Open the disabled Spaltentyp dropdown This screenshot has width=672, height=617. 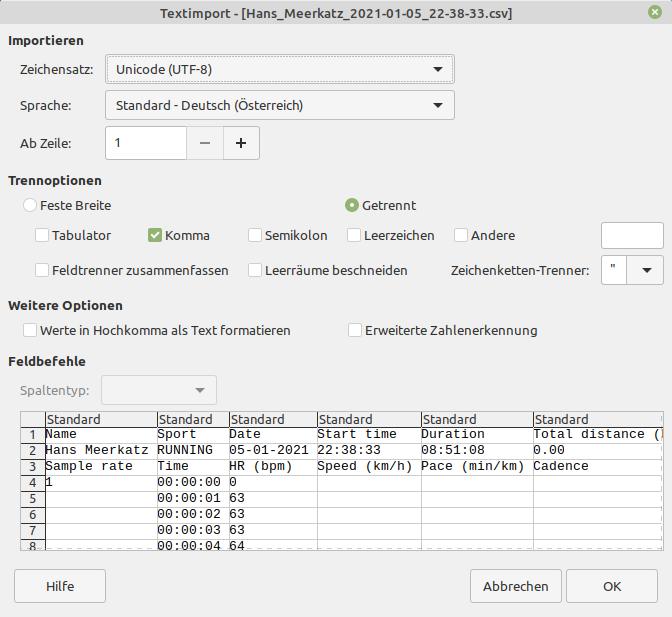click(159, 390)
